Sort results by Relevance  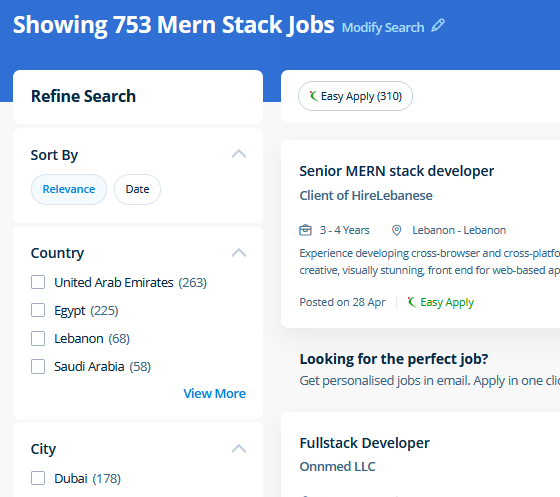click(69, 189)
